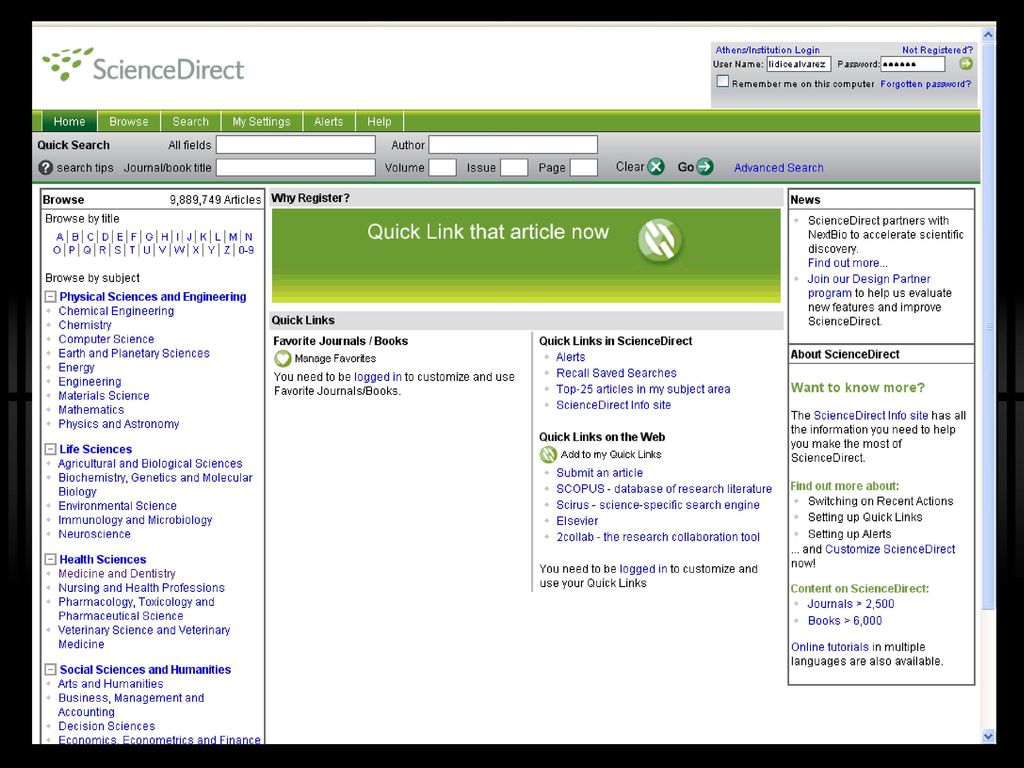Open Scirus science-specific search engine link
1024x768 pixels.
tap(658, 505)
